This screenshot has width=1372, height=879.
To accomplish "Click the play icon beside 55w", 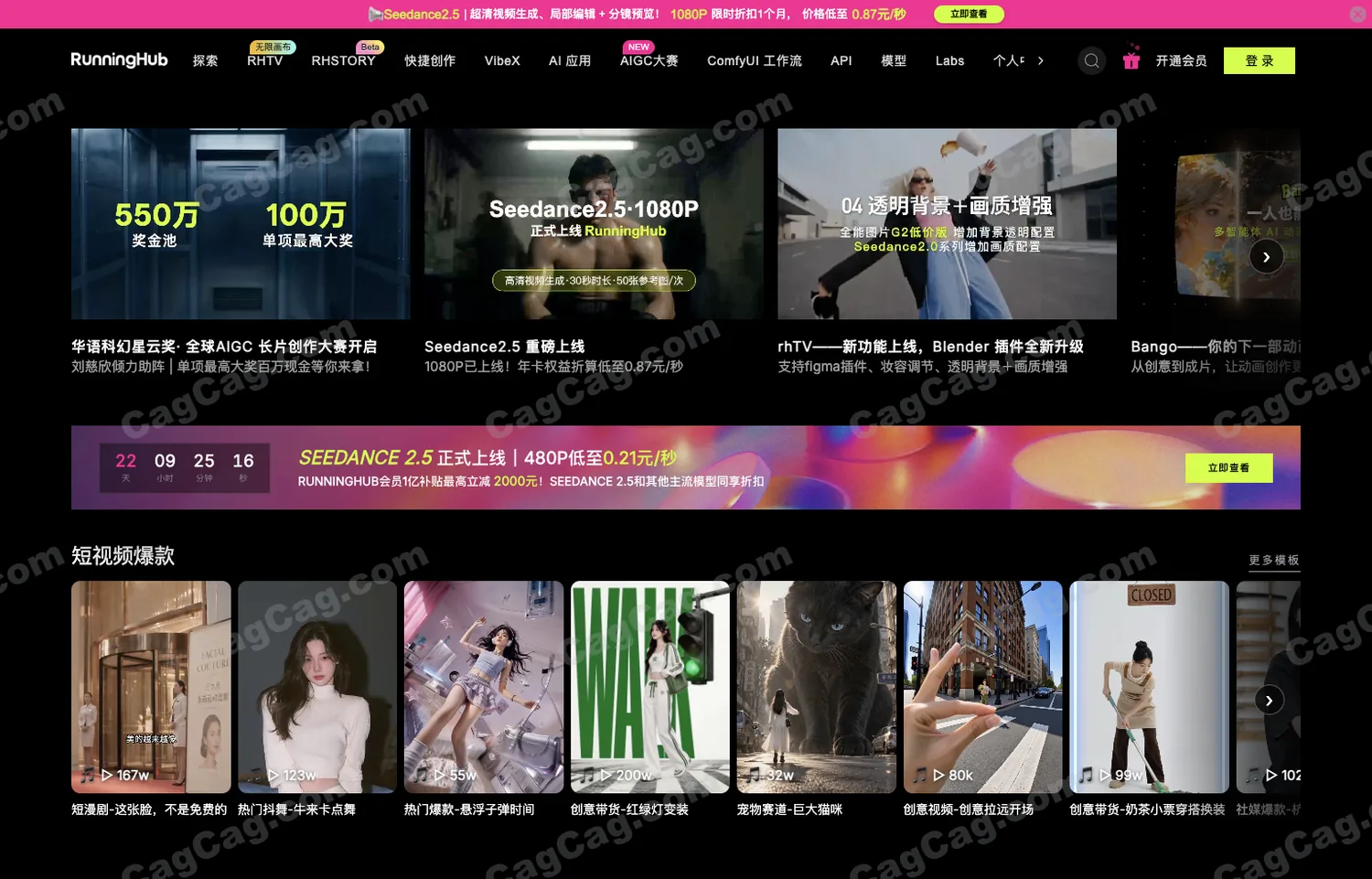I will [x=440, y=775].
